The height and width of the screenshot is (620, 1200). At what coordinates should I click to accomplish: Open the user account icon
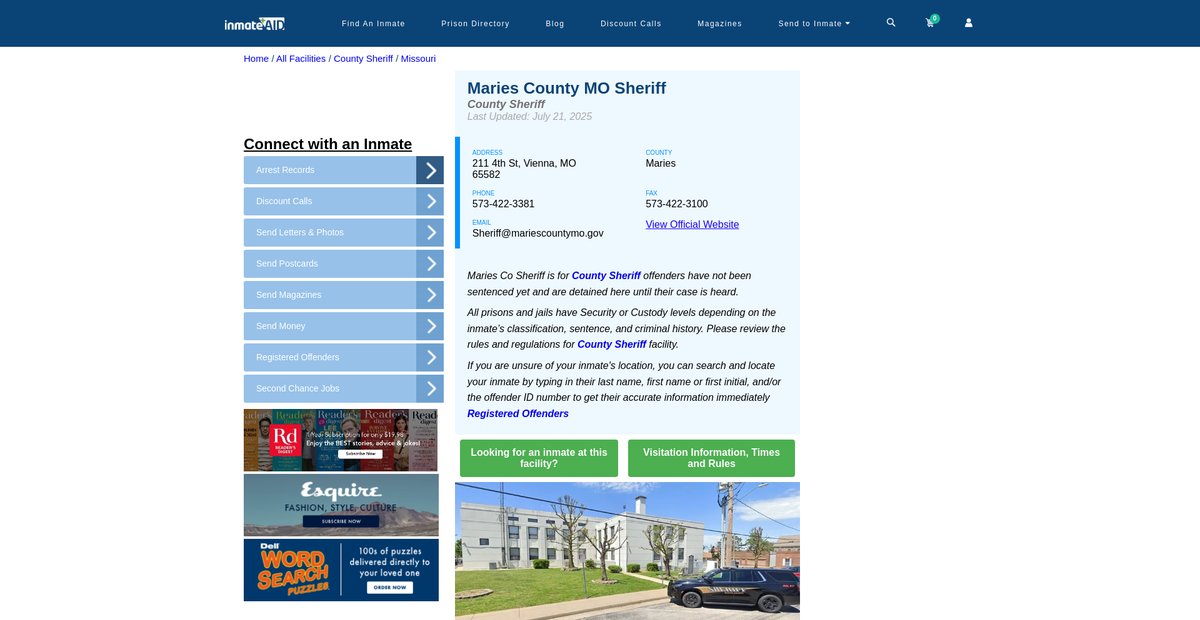968,22
